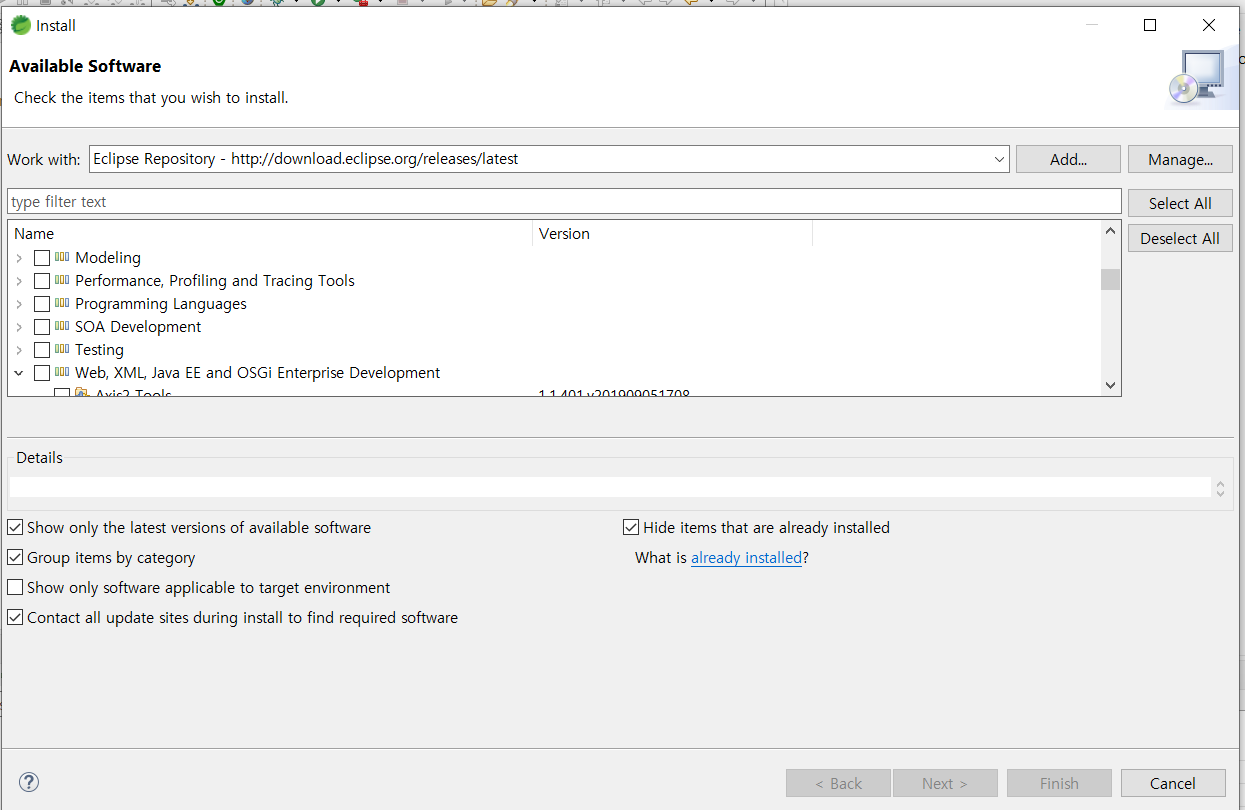Select the Modeling row text
Image resolution: width=1245 pixels, height=810 pixels.
108,258
